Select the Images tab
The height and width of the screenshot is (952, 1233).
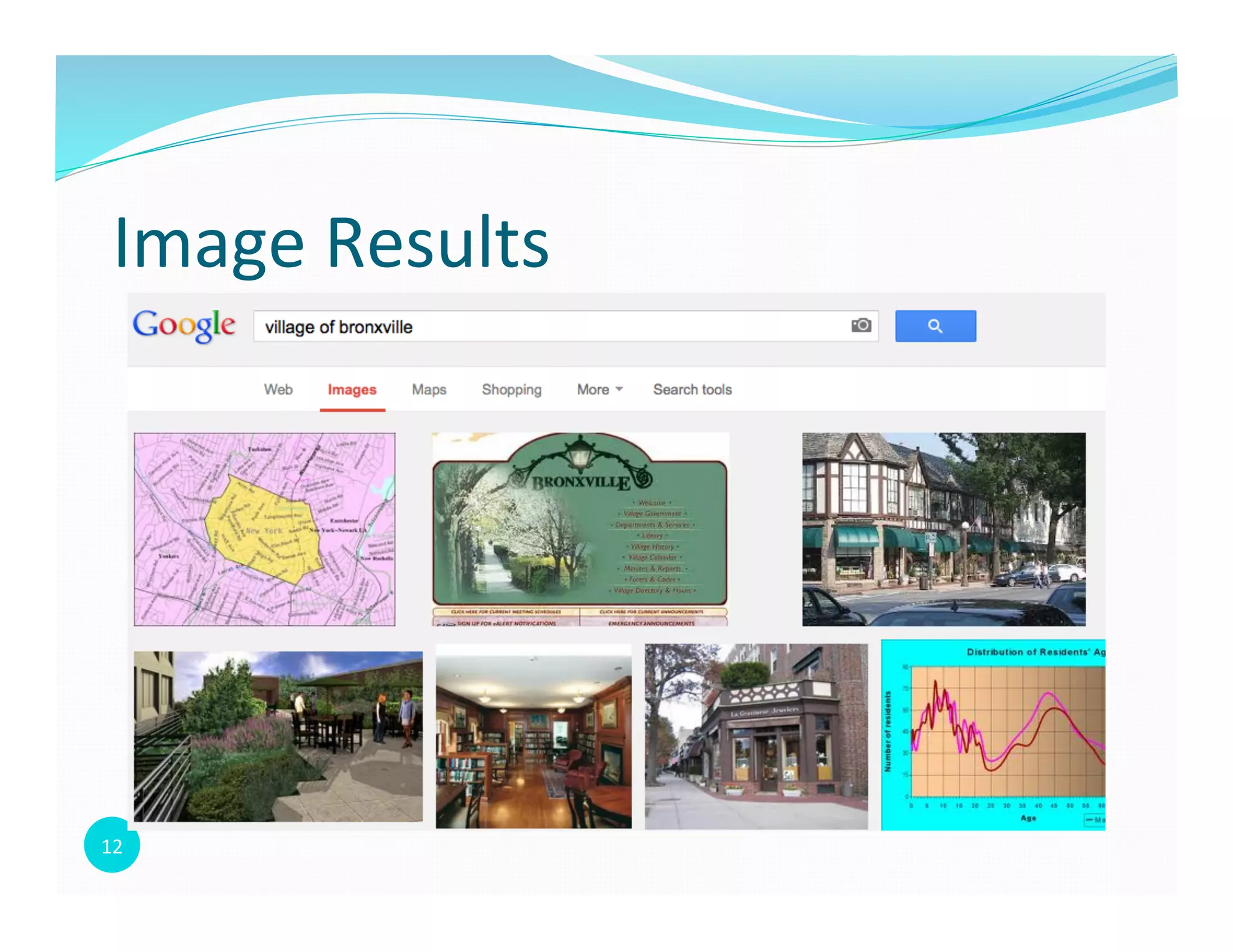click(352, 390)
